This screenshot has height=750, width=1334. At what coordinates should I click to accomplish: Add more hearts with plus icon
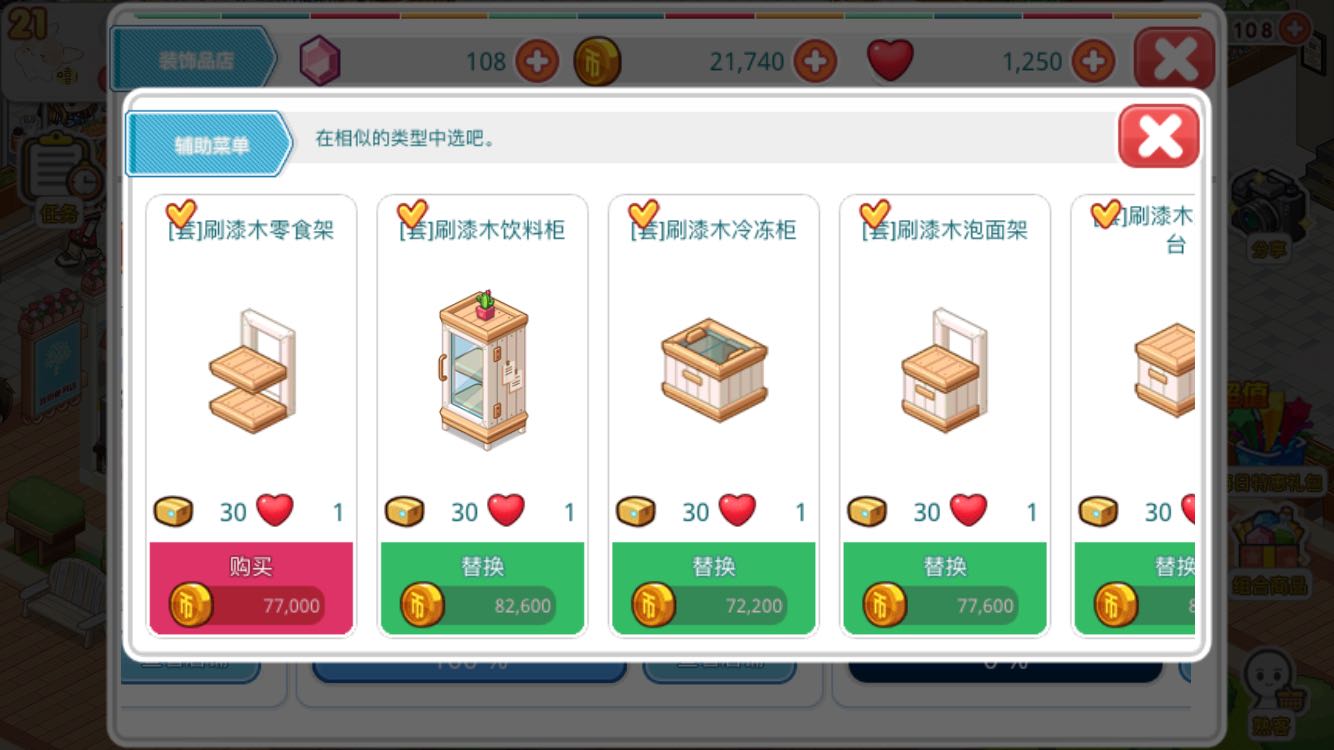tap(1093, 62)
